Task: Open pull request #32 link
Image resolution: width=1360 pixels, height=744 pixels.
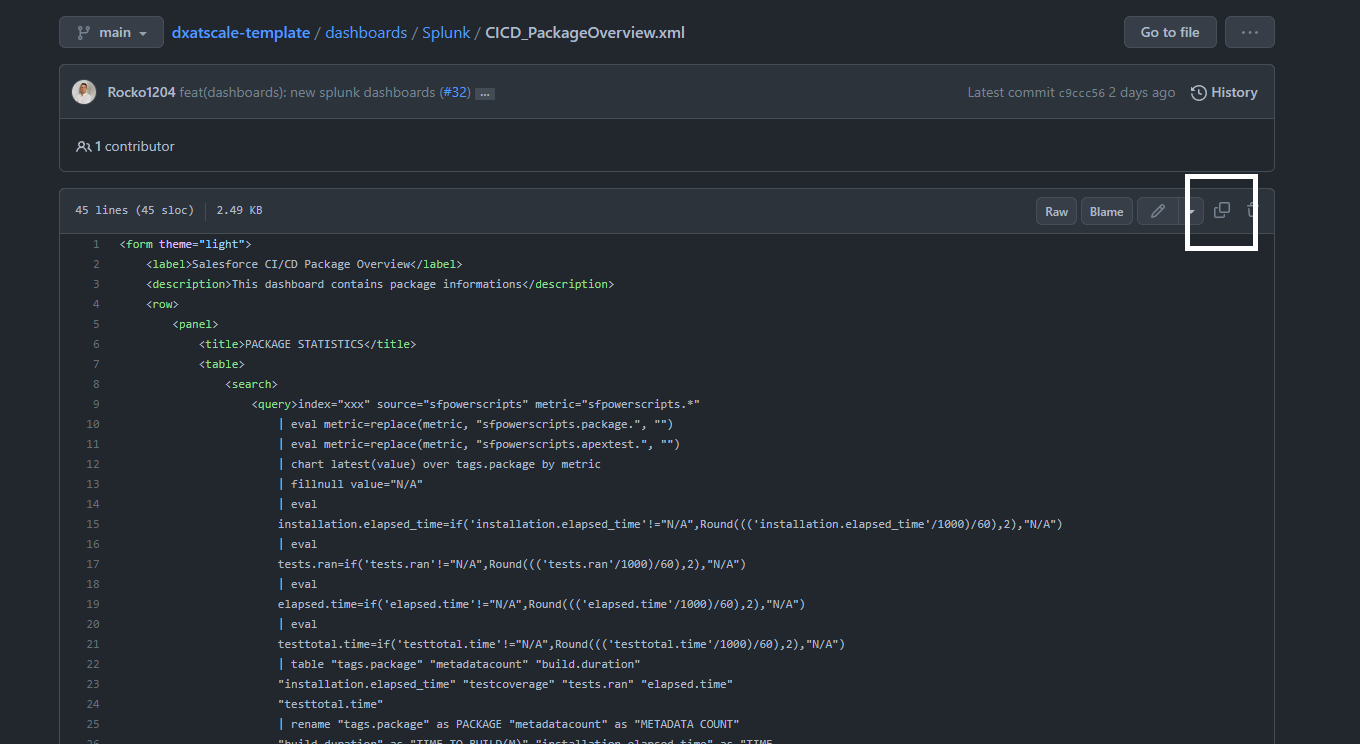Action: 456,92
